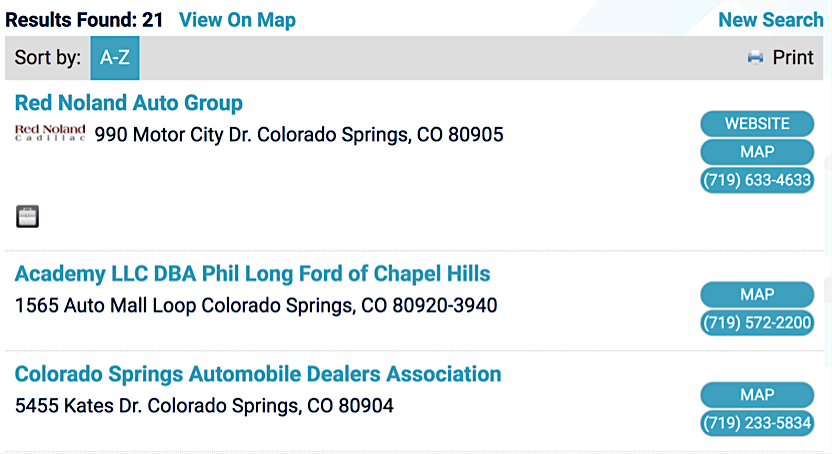Click the Print text label
This screenshot has height=454, width=832.
coord(793,58)
